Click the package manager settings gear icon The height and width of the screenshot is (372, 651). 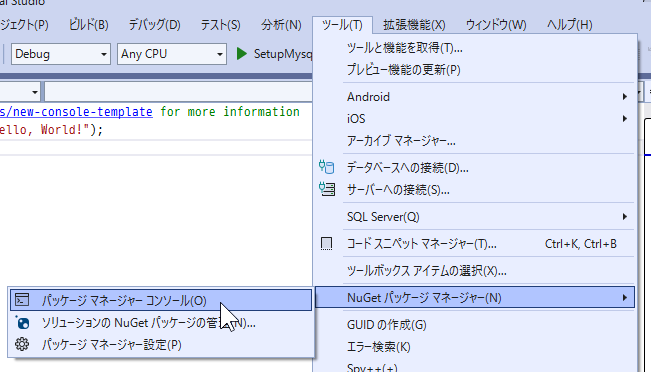point(22,344)
